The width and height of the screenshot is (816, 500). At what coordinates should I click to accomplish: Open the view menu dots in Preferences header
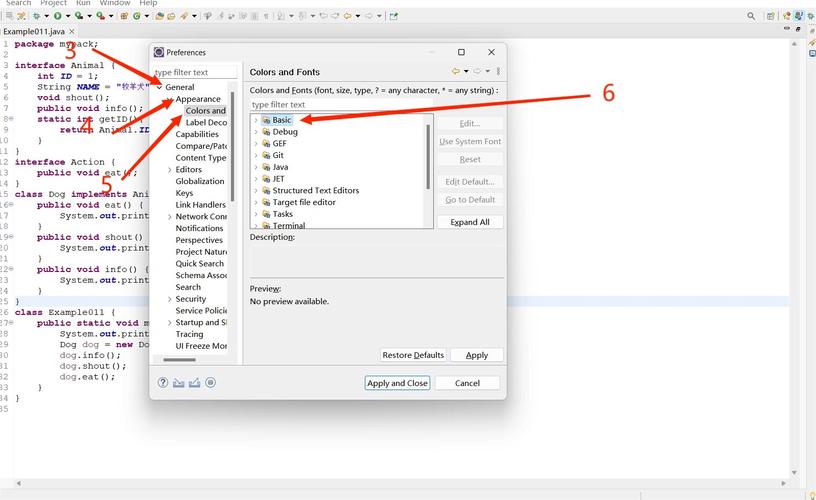(x=498, y=72)
